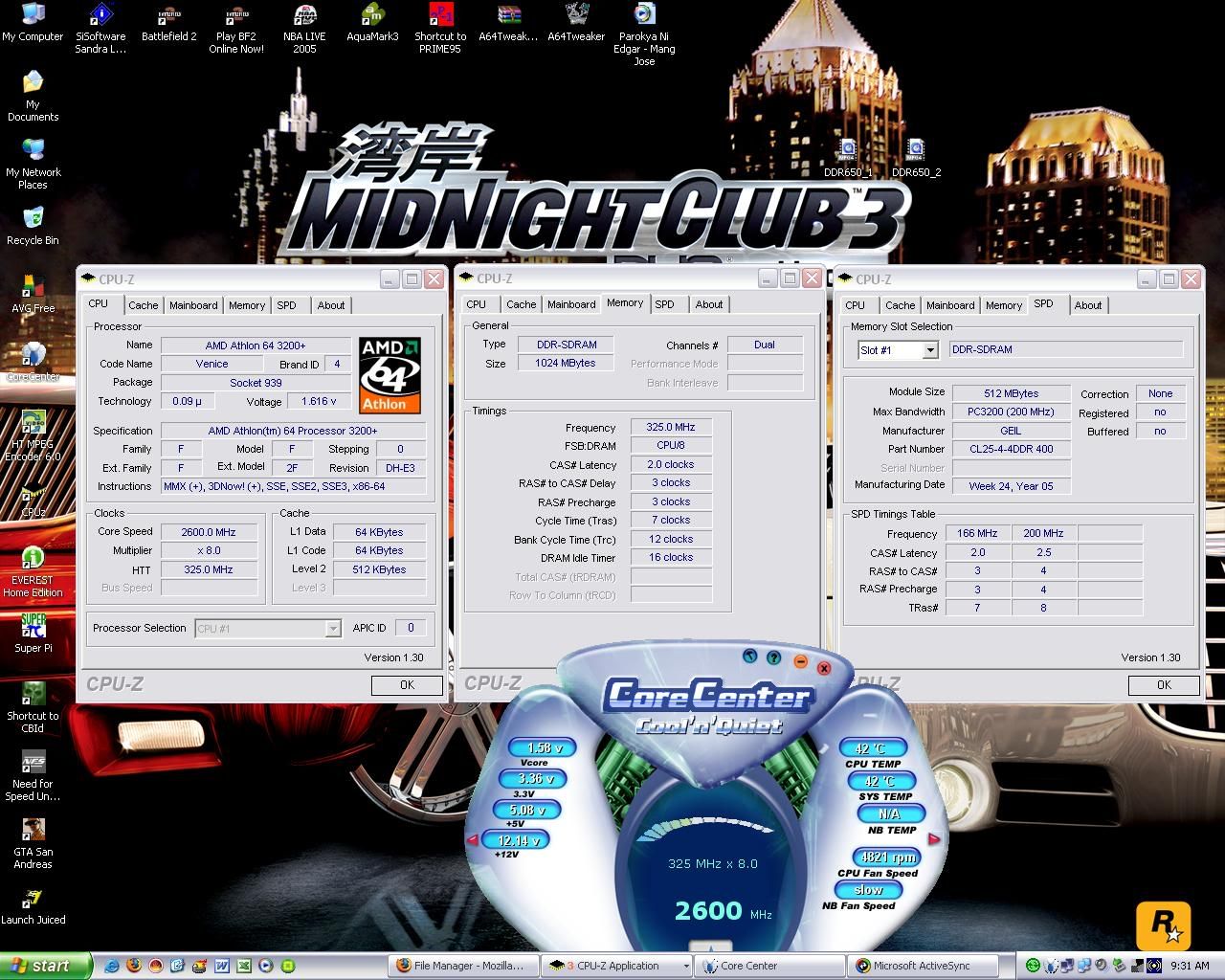Click the Vcore 1.58 v readout
This screenshot has height=980, width=1225.
point(541,748)
